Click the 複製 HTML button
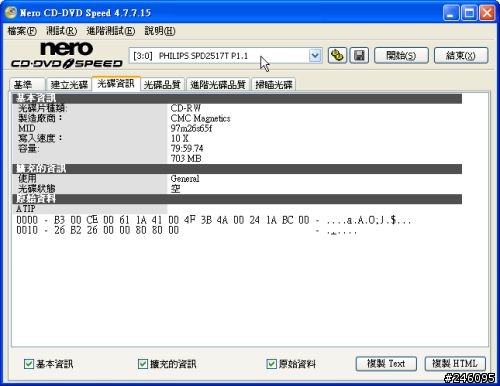This screenshot has width=500, height=386. (x=455, y=363)
